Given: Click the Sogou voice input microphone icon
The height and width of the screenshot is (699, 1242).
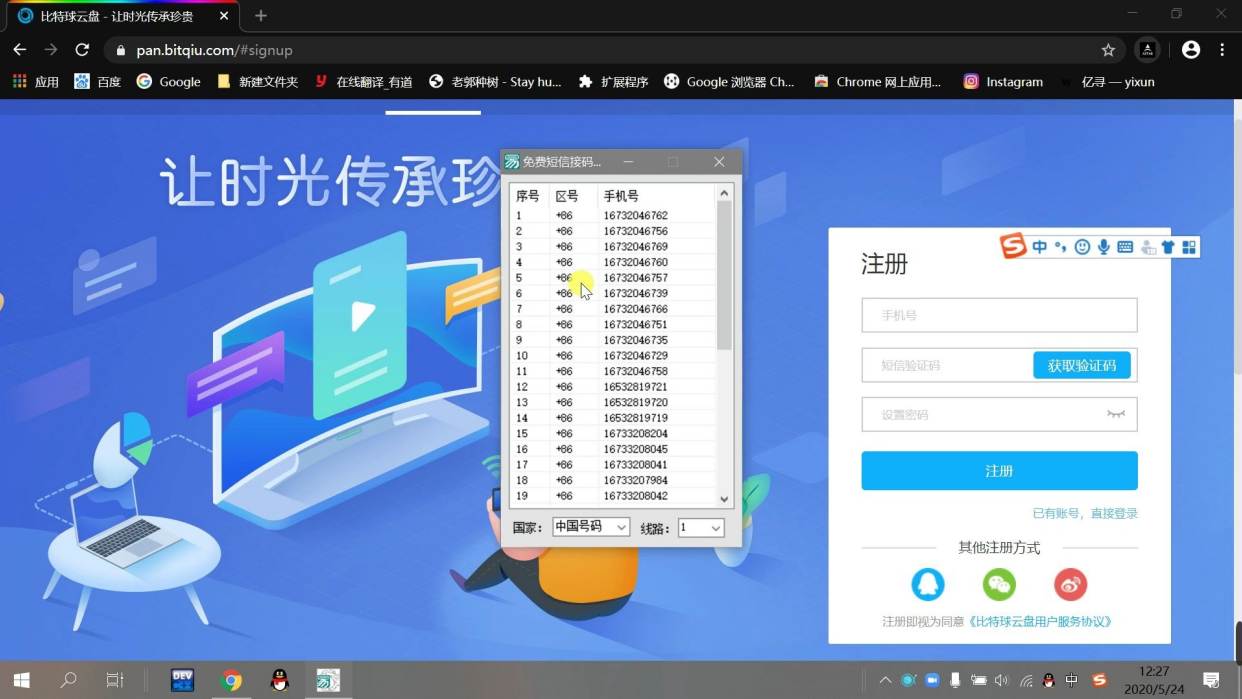Looking at the screenshot, I should pyautogui.click(x=1103, y=246).
